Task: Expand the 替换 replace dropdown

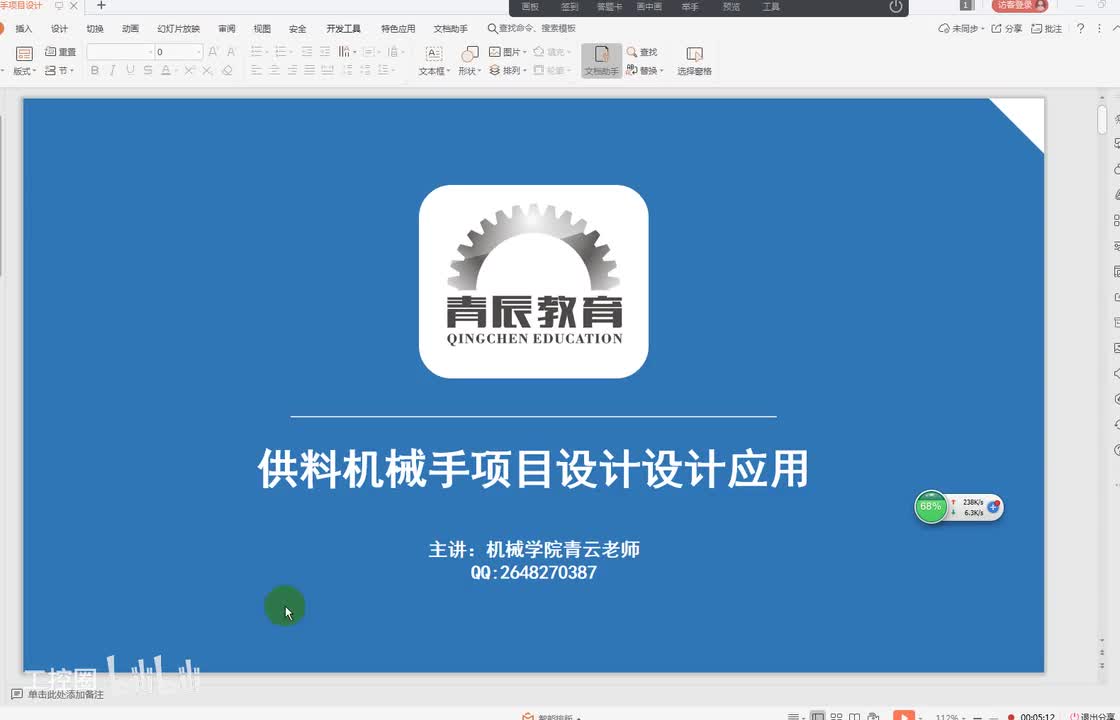Action: [661, 71]
